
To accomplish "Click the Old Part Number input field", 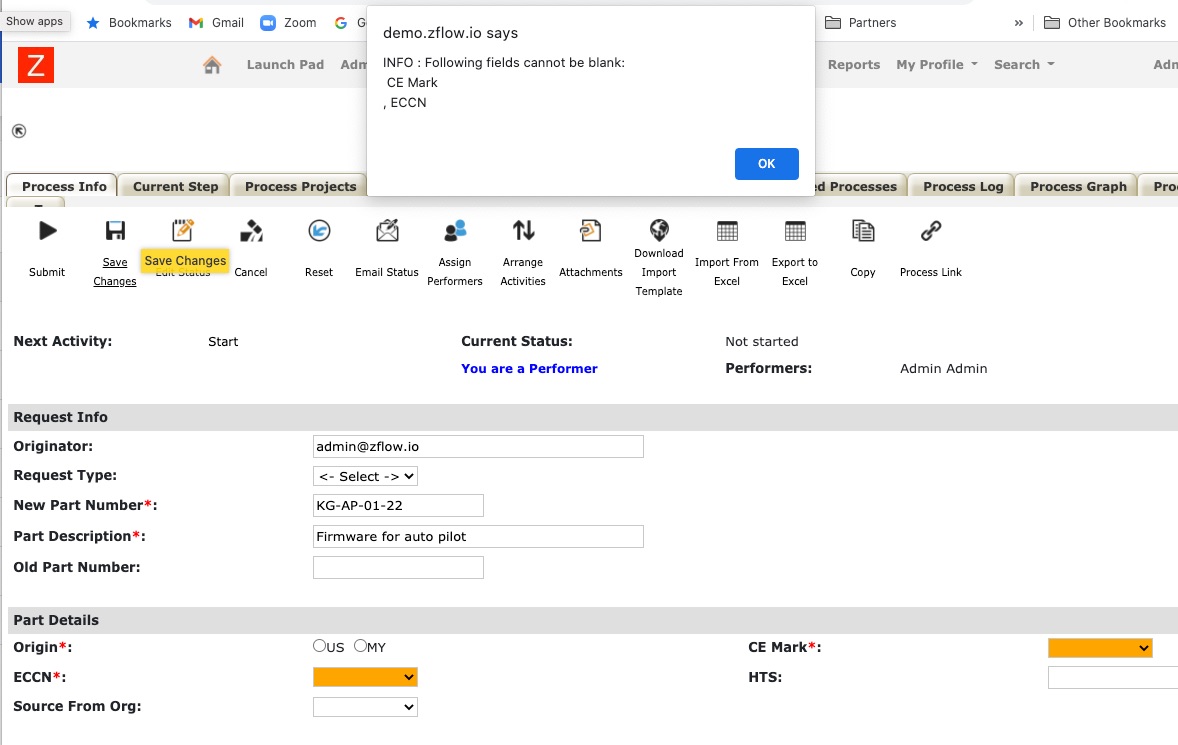I will coord(398,567).
